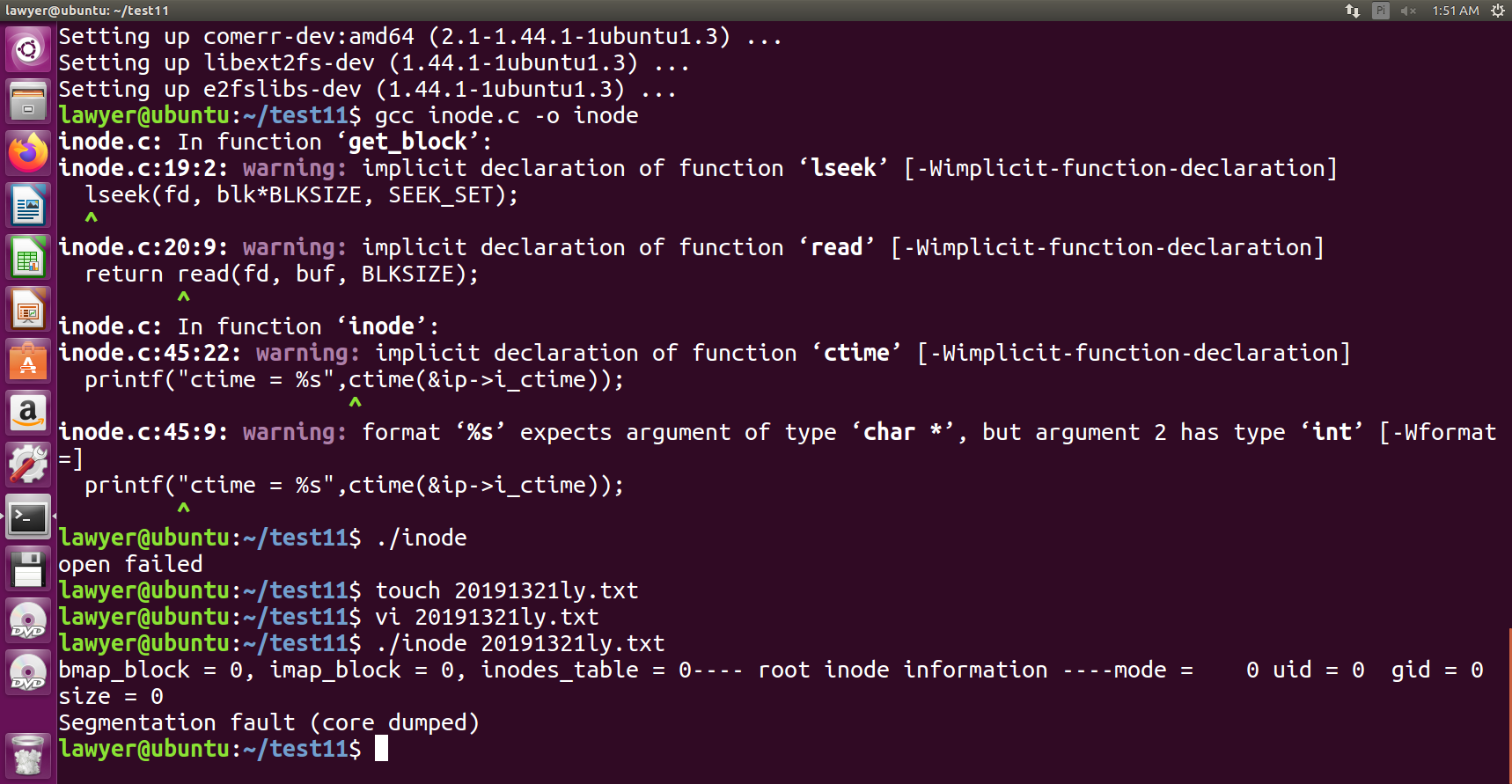The image size is (1512, 784).
Task: Click the terminal prompt cursor line
Action: point(381,749)
